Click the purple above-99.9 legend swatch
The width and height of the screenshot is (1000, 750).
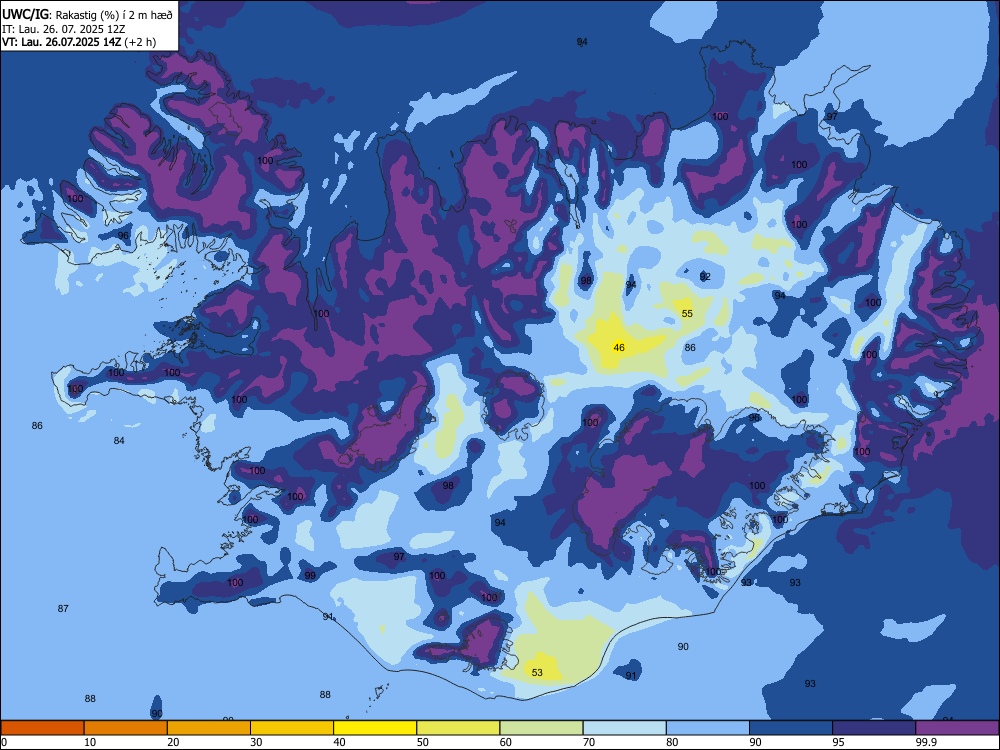pos(957,728)
